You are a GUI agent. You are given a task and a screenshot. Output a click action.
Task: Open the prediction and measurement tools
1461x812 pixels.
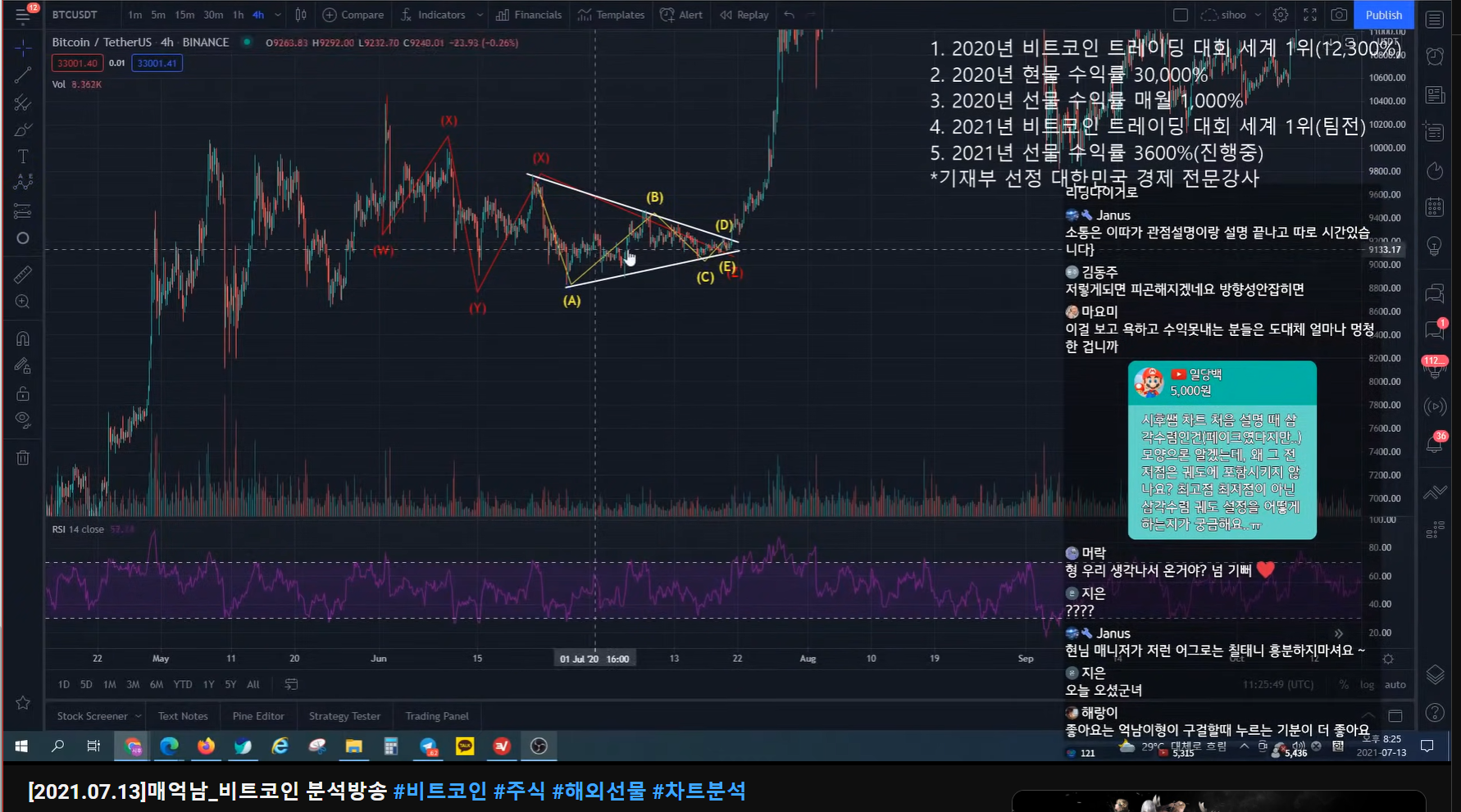23,211
